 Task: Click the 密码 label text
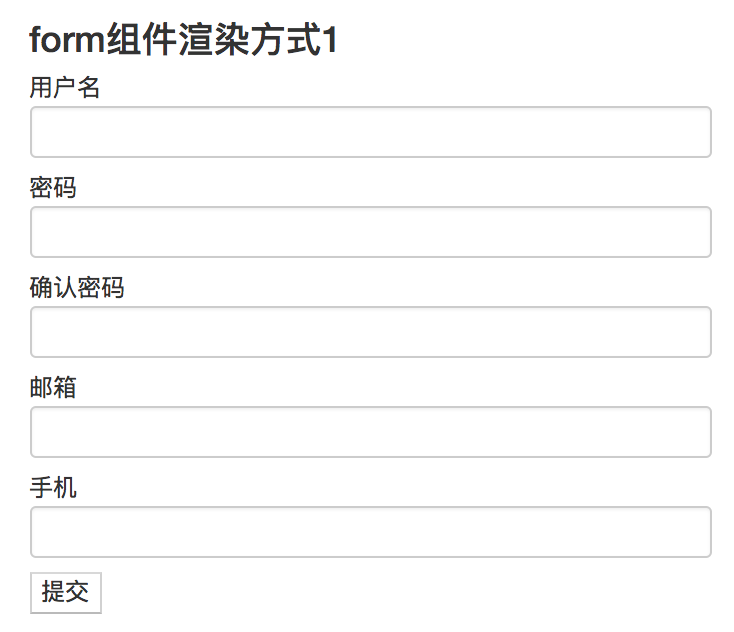53,188
